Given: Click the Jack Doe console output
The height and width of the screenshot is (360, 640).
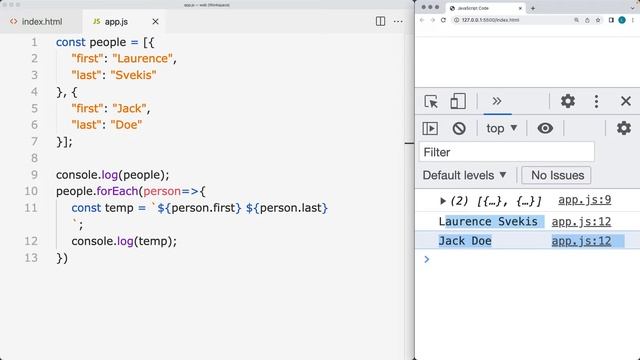Looking at the screenshot, I should tap(465, 241).
